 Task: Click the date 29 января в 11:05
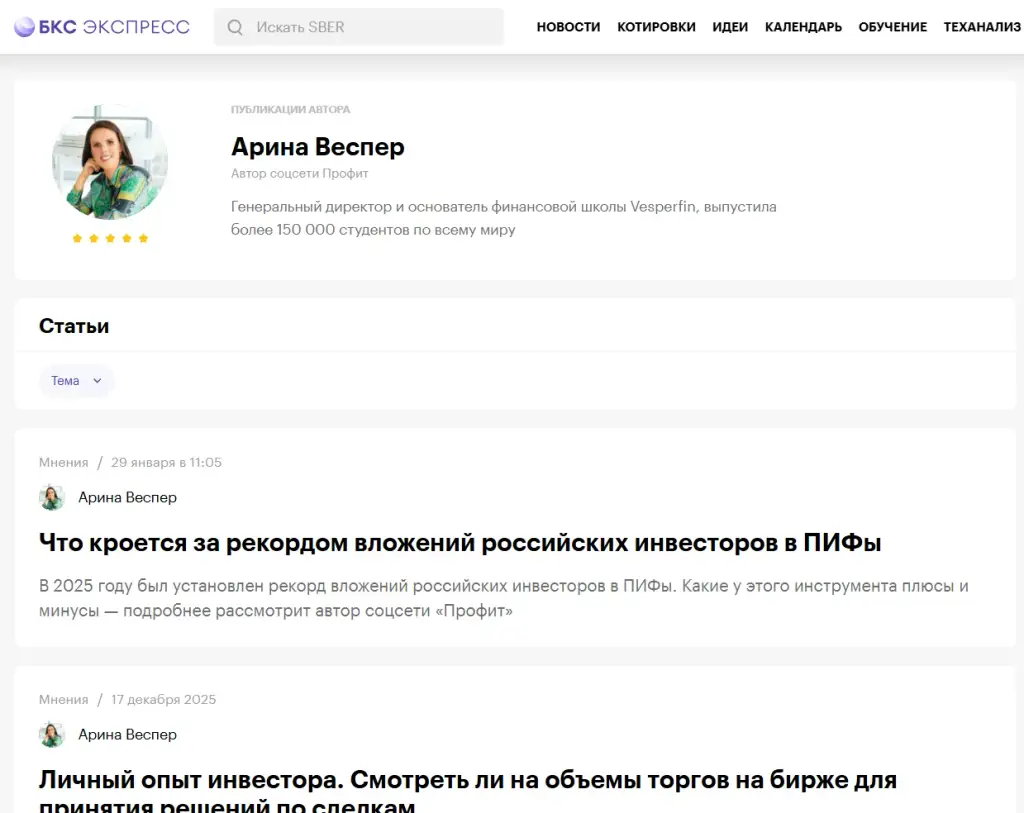click(x=167, y=462)
